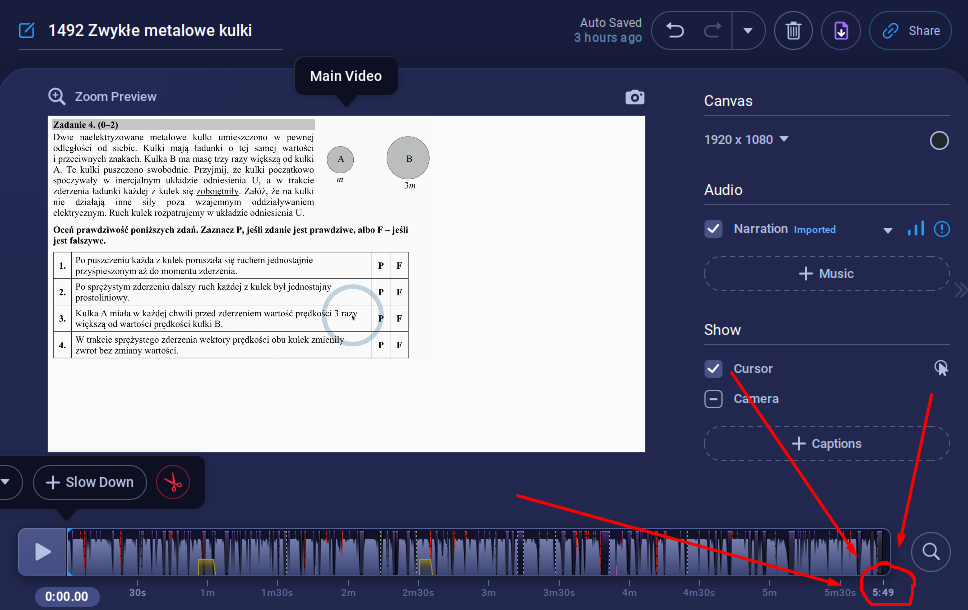968x610 pixels.
Task: Open narration audio levels icon
Action: 915,229
